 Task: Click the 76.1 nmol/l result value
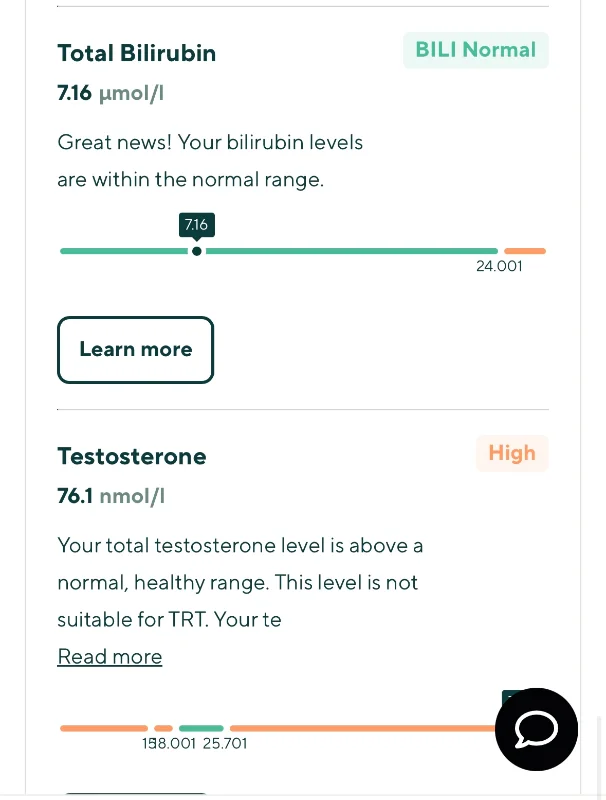point(111,496)
